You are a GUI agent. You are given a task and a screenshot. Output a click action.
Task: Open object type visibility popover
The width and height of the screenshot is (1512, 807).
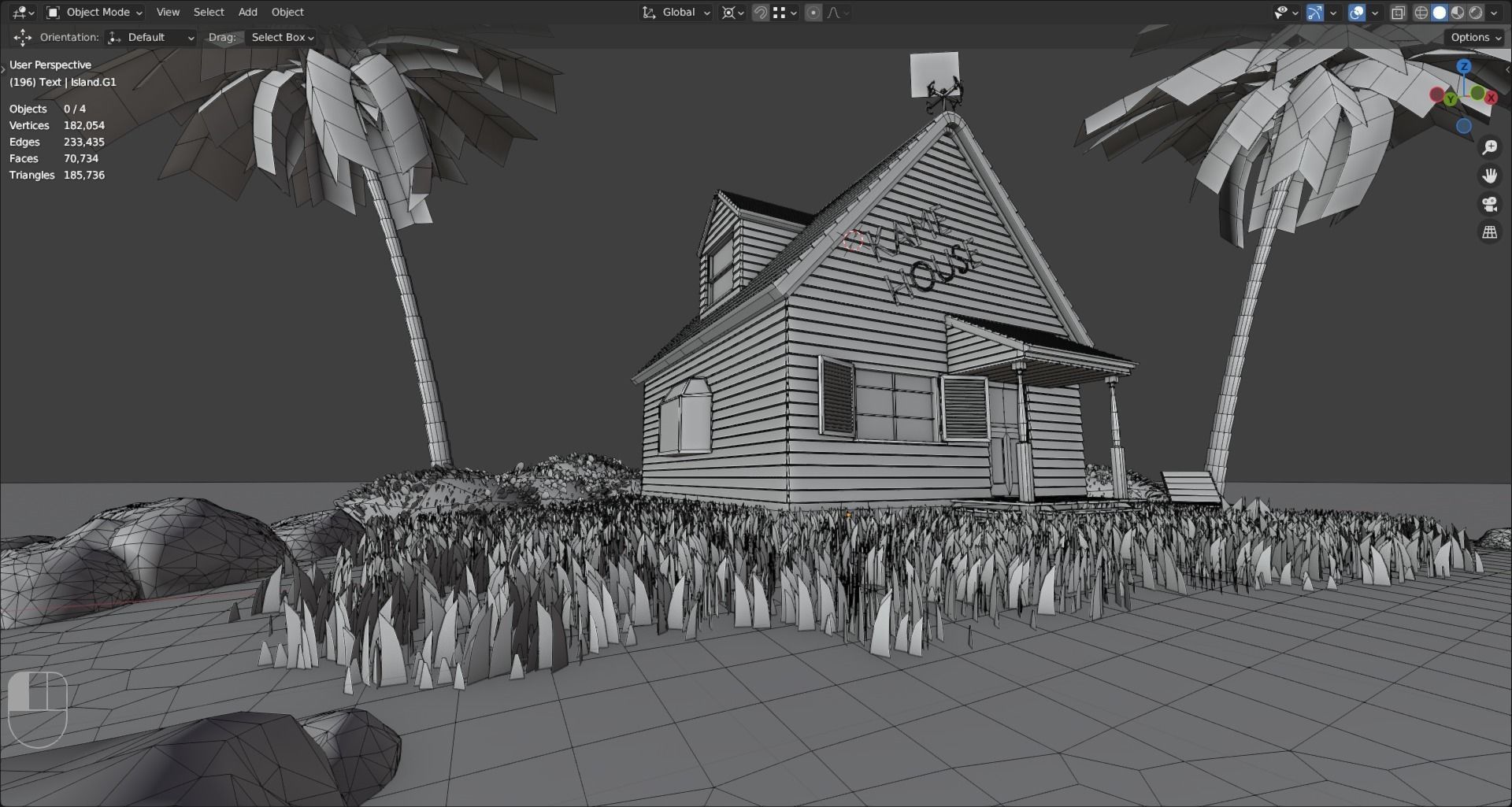pyautogui.click(x=1286, y=12)
